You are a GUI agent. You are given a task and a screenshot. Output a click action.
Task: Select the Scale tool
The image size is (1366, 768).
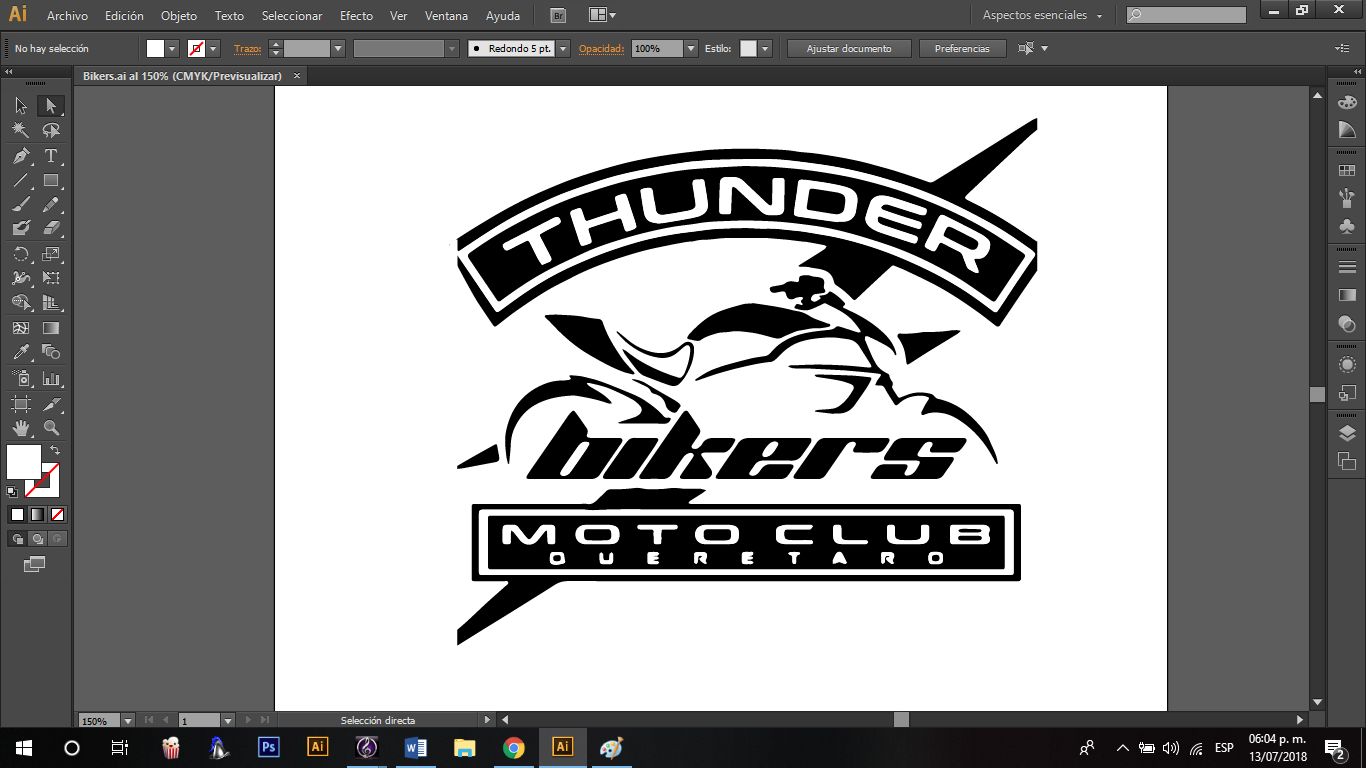(51, 254)
